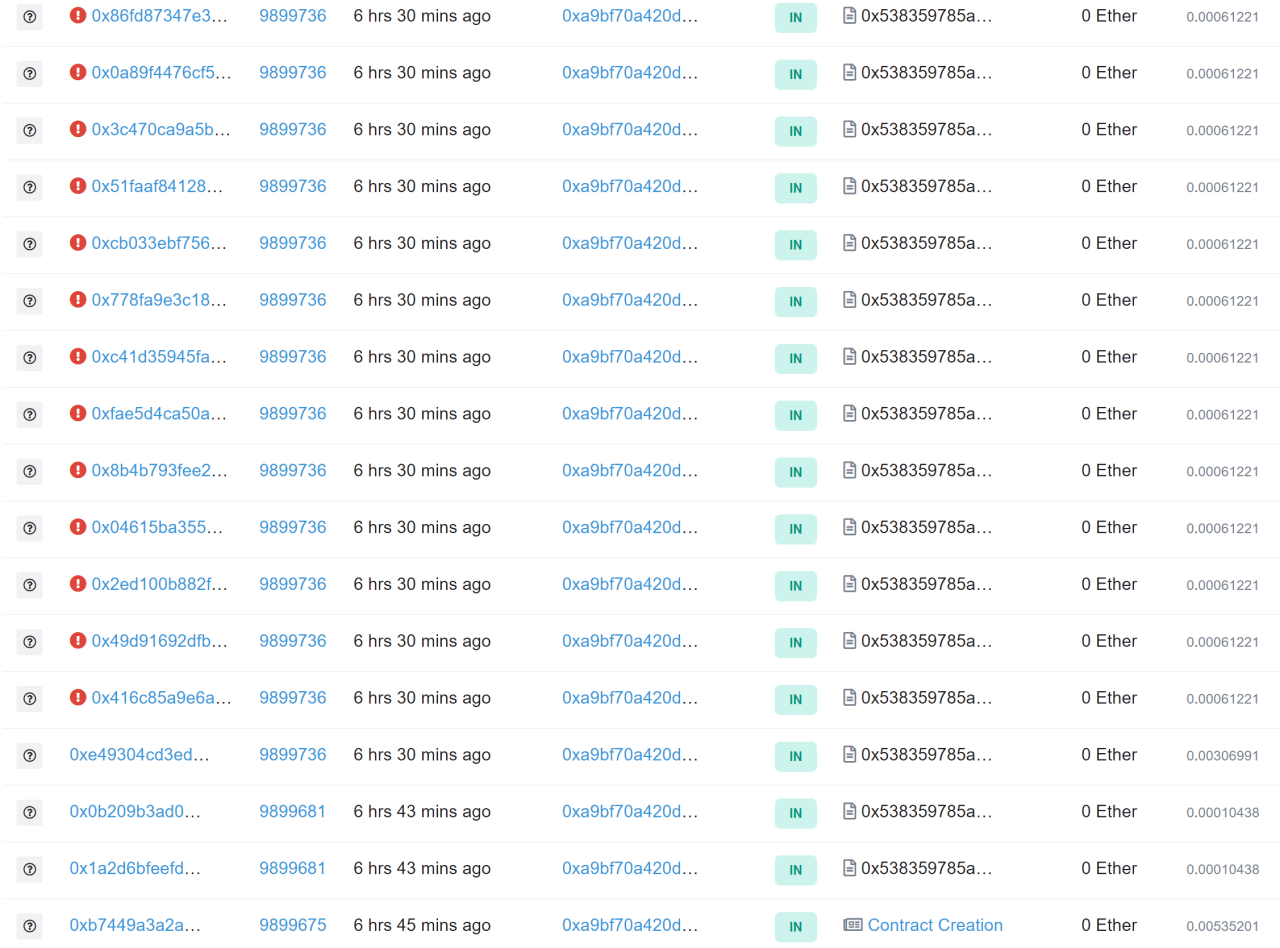Open transaction hash 0x86fd87347e3
Viewport: 1280px width, 948px height.
(x=161, y=16)
